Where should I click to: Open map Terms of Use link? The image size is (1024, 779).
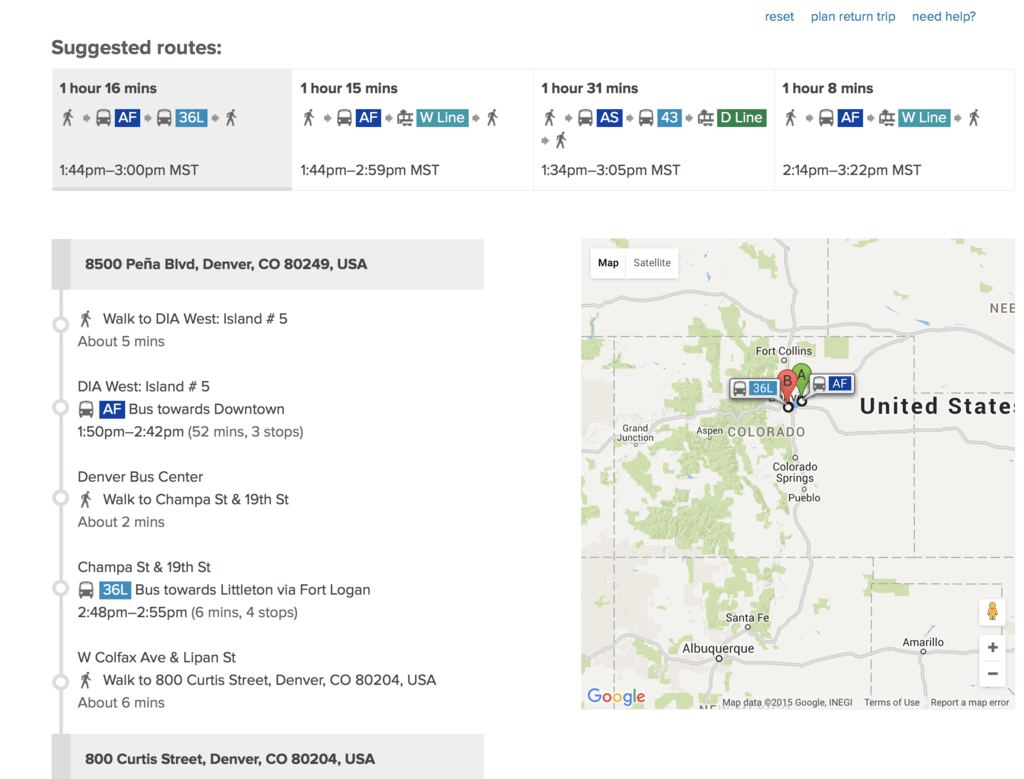pos(891,703)
